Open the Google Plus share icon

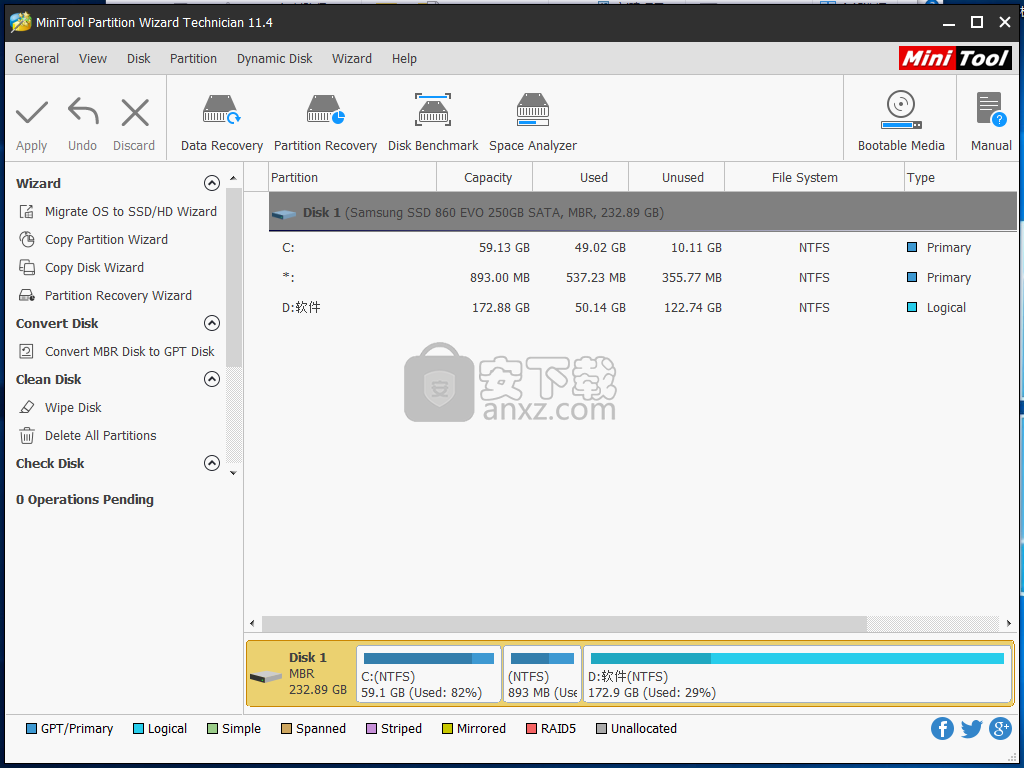click(x=1000, y=729)
